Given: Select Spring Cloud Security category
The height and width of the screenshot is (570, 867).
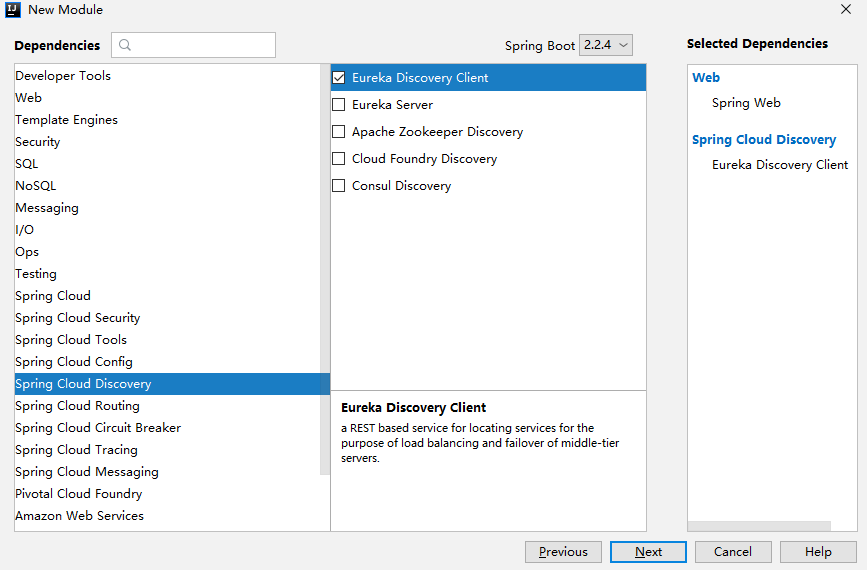Looking at the screenshot, I should coord(168,318).
